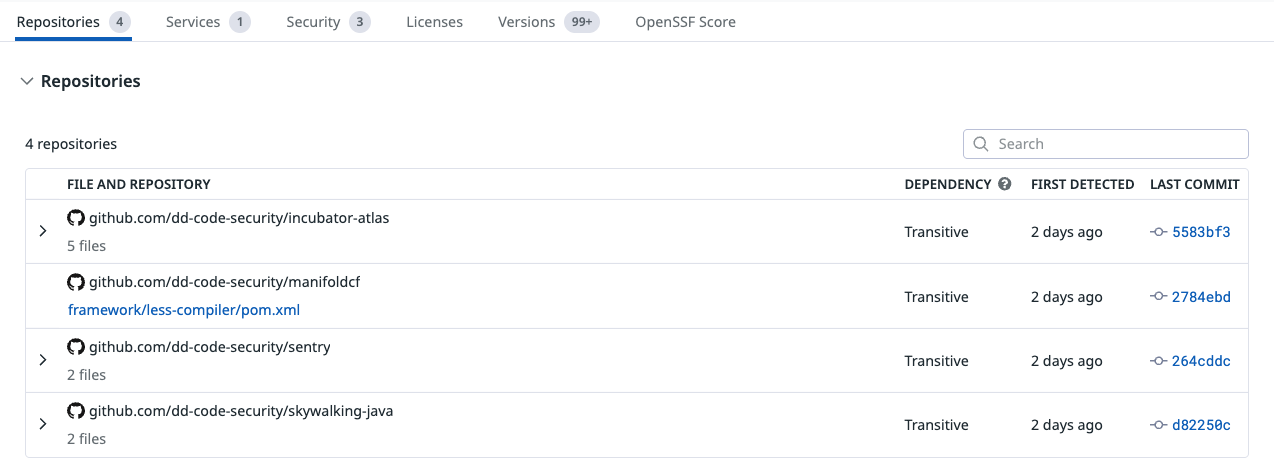This screenshot has height=476, width=1274.
Task: Click the Dependency column help icon
Action: (x=1005, y=184)
